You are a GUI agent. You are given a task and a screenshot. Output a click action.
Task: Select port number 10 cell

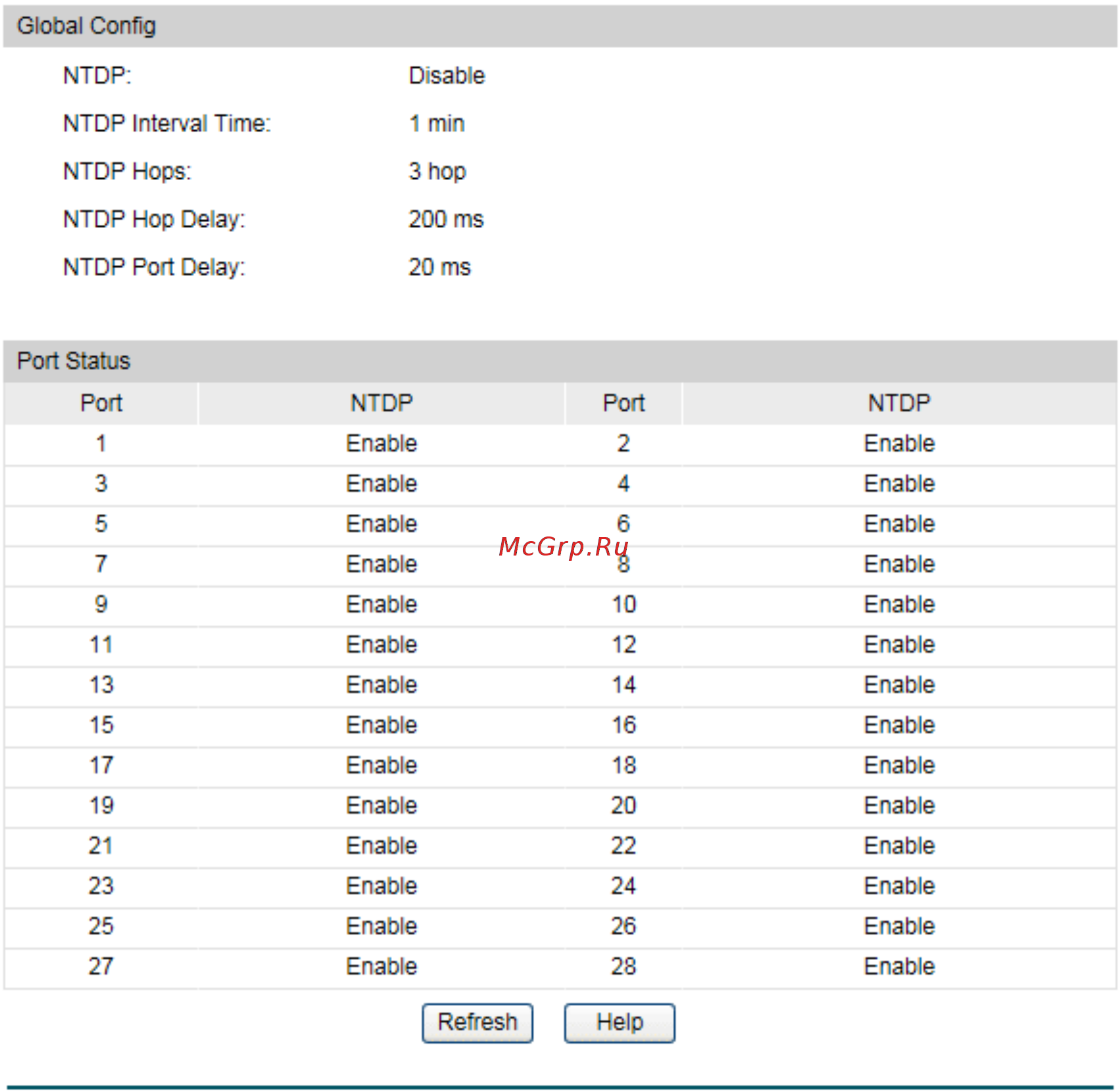point(623,605)
